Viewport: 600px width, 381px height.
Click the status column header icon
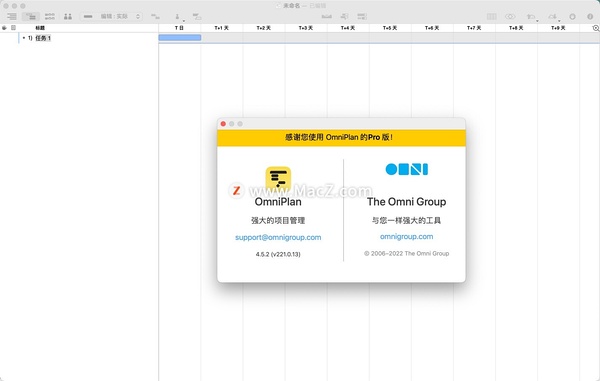4,28
